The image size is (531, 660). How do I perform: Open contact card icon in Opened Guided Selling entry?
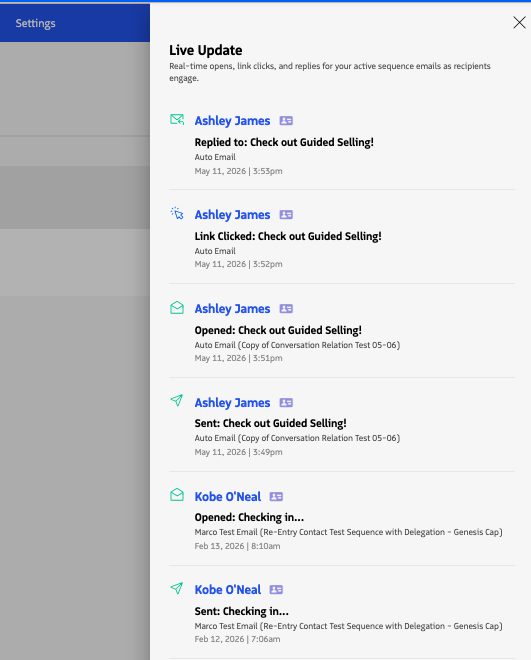tap(286, 309)
